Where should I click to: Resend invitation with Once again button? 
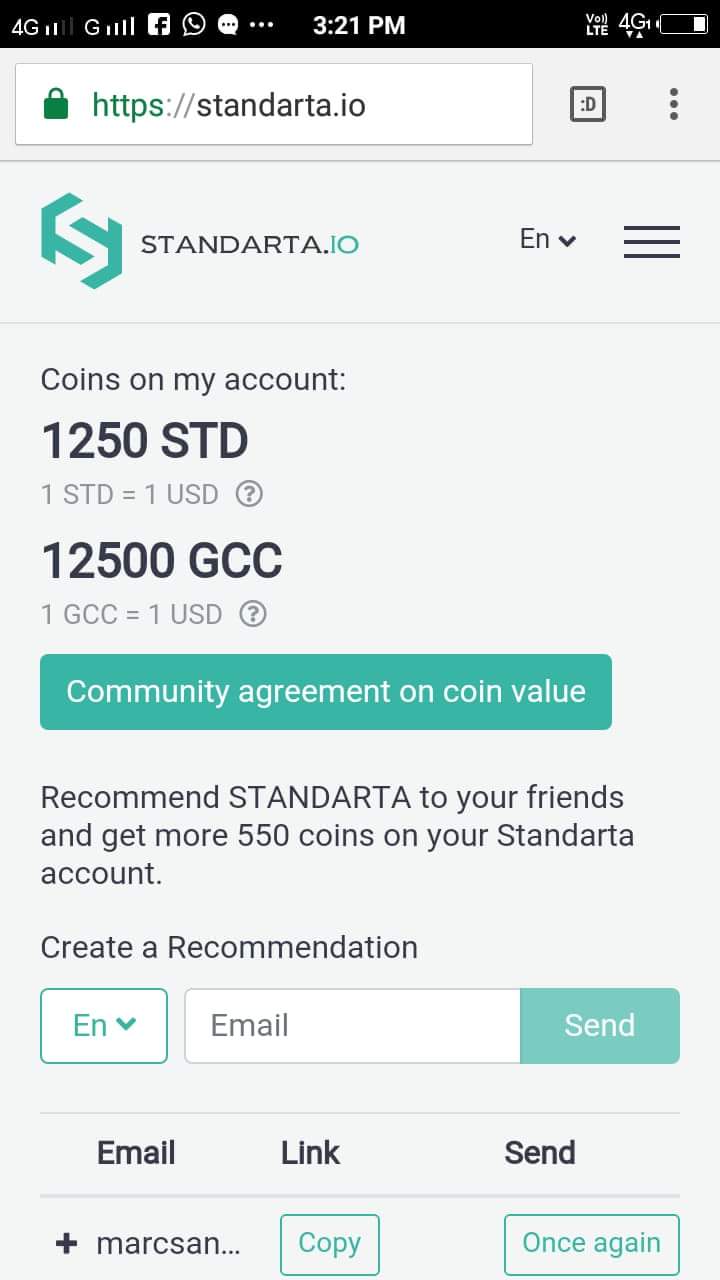[592, 1244]
